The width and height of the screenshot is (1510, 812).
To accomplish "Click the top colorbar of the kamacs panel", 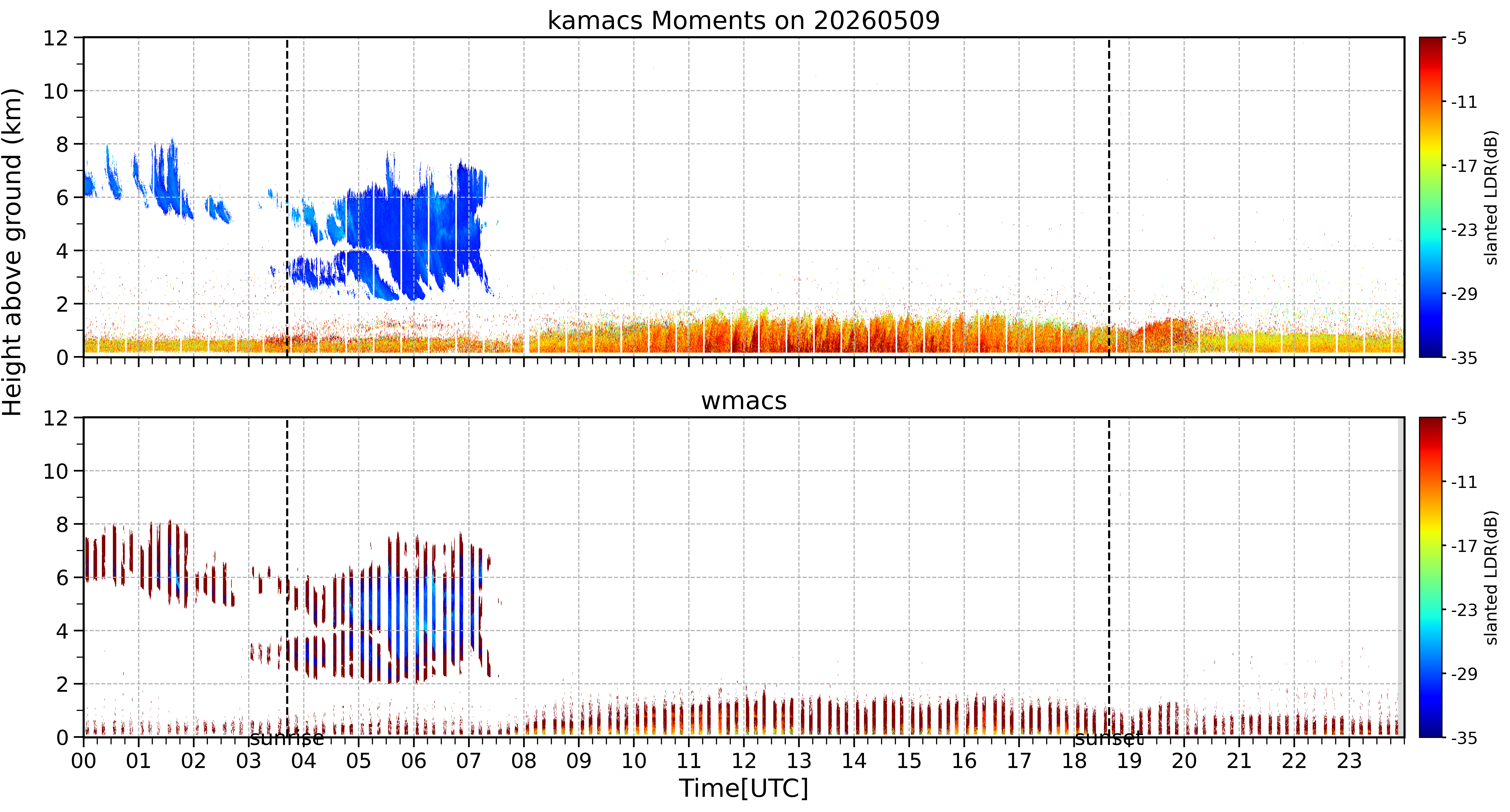I will coord(1430,197).
